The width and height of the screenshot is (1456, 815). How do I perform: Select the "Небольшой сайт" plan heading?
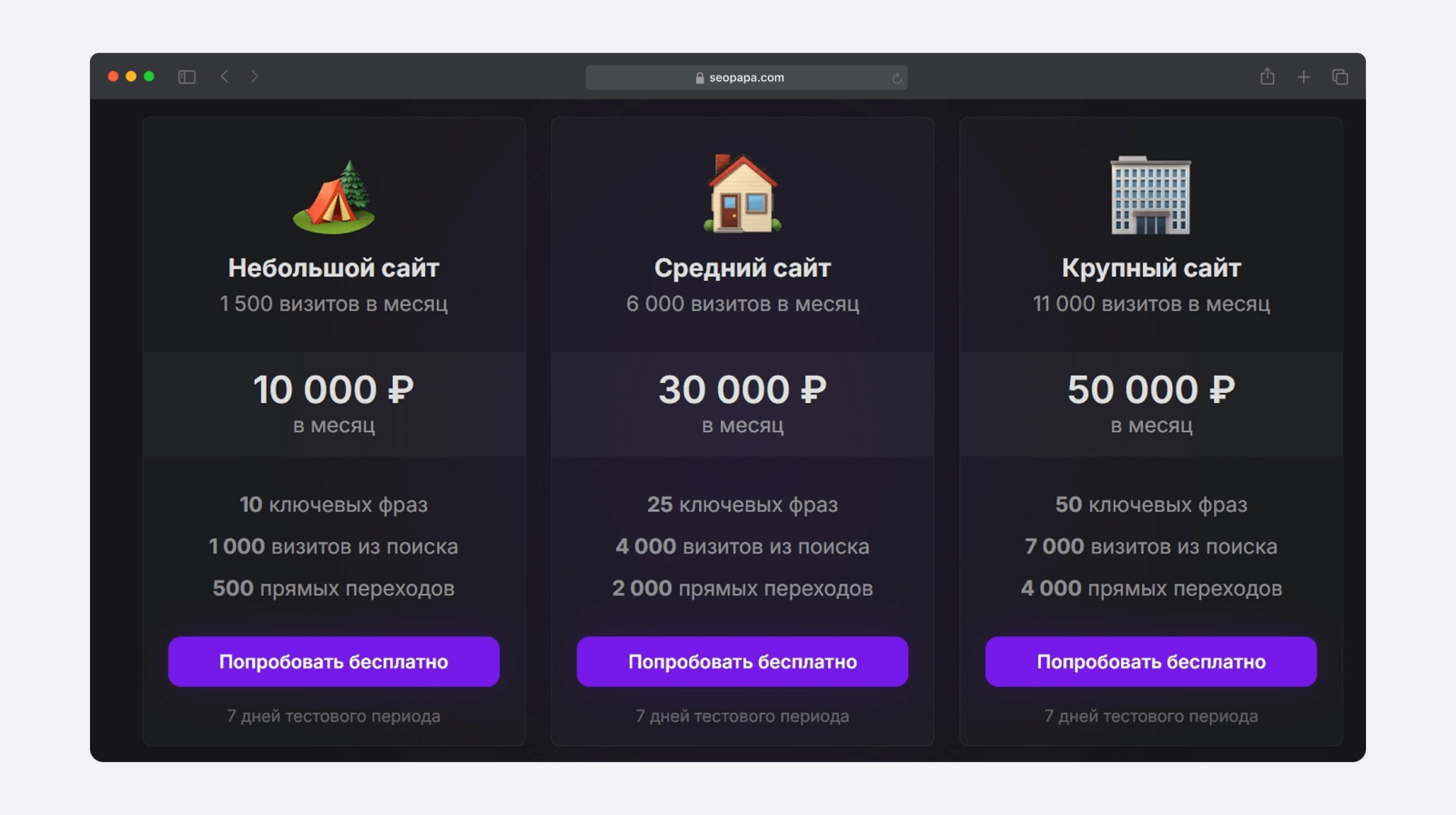tap(334, 268)
